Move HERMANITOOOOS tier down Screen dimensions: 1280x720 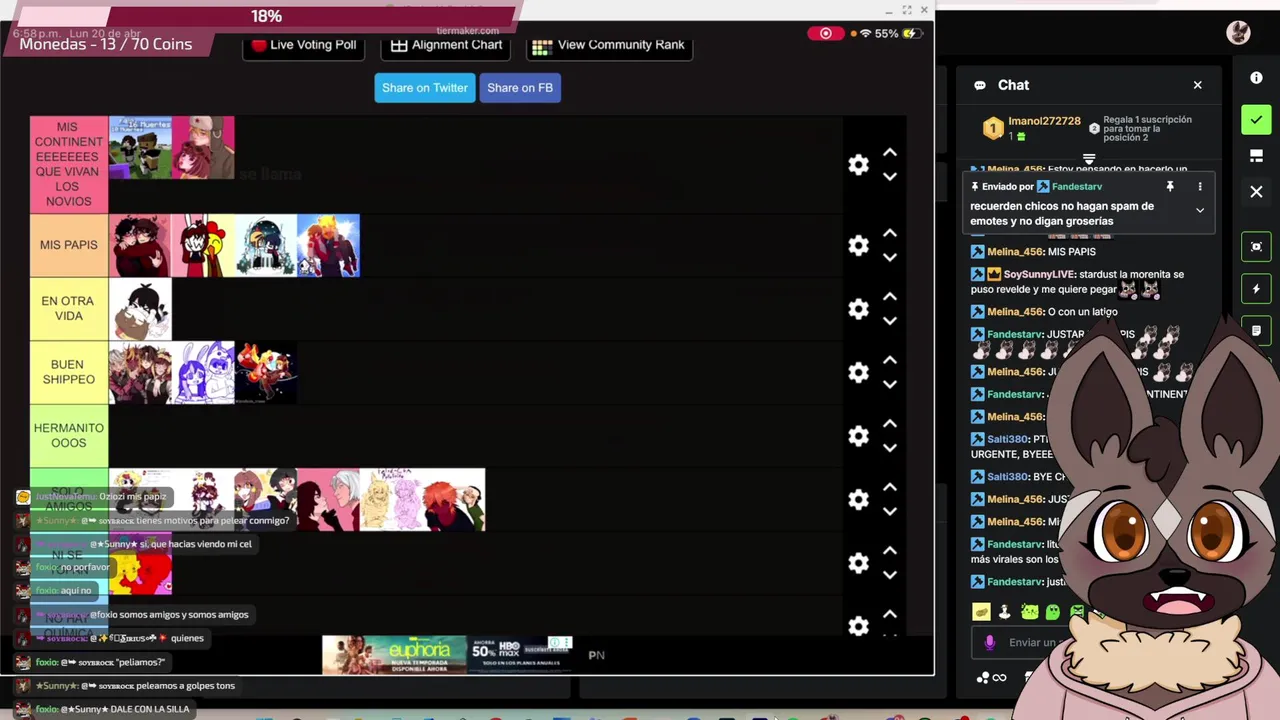tap(890, 448)
